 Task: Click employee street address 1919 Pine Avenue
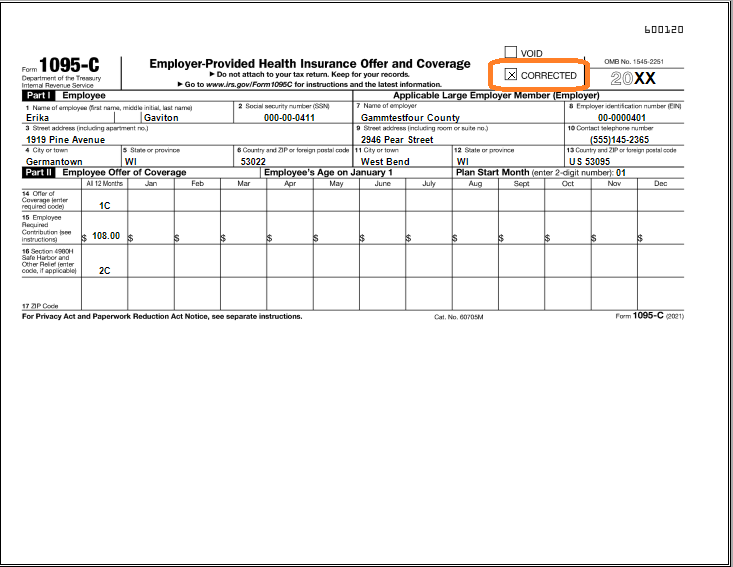coord(65,140)
